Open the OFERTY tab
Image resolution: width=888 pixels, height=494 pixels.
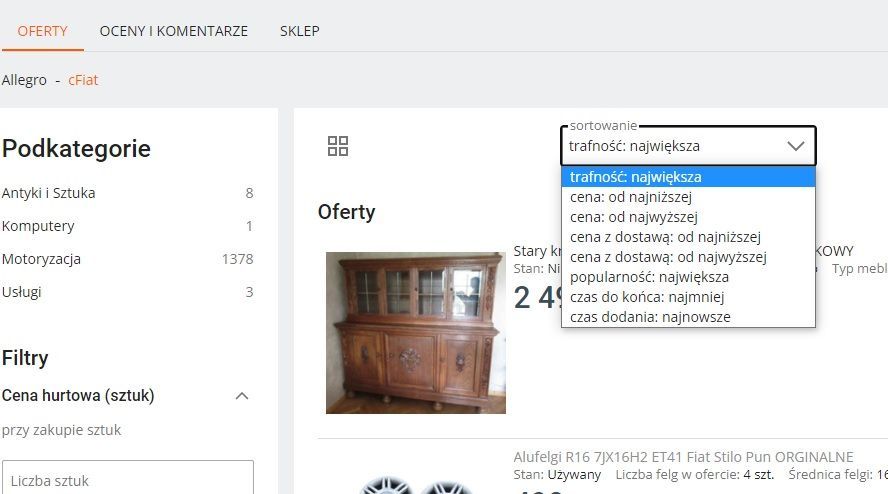click(42, 31)
